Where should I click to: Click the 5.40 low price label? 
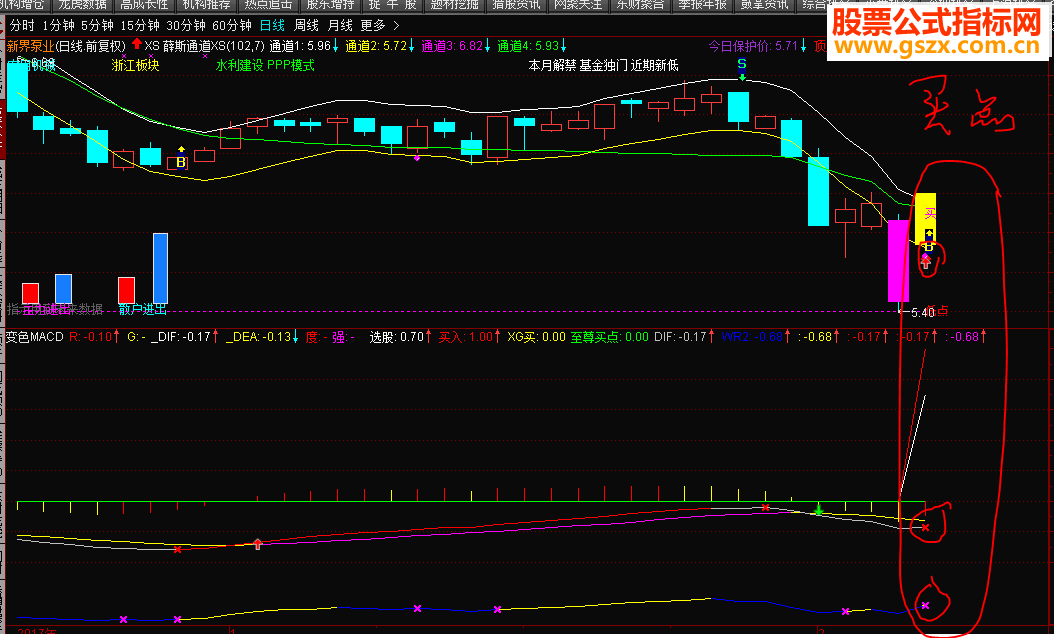coord(922,313)
